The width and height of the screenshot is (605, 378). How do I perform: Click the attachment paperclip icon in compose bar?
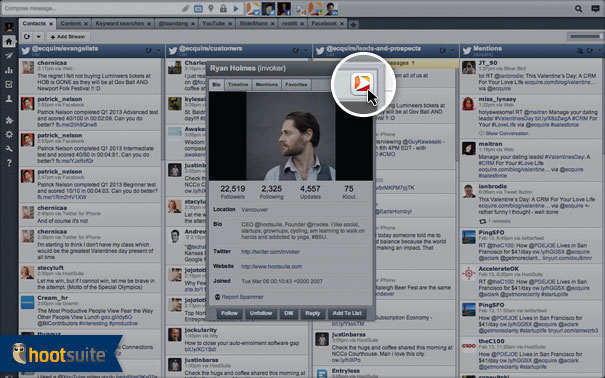(186, 8)
